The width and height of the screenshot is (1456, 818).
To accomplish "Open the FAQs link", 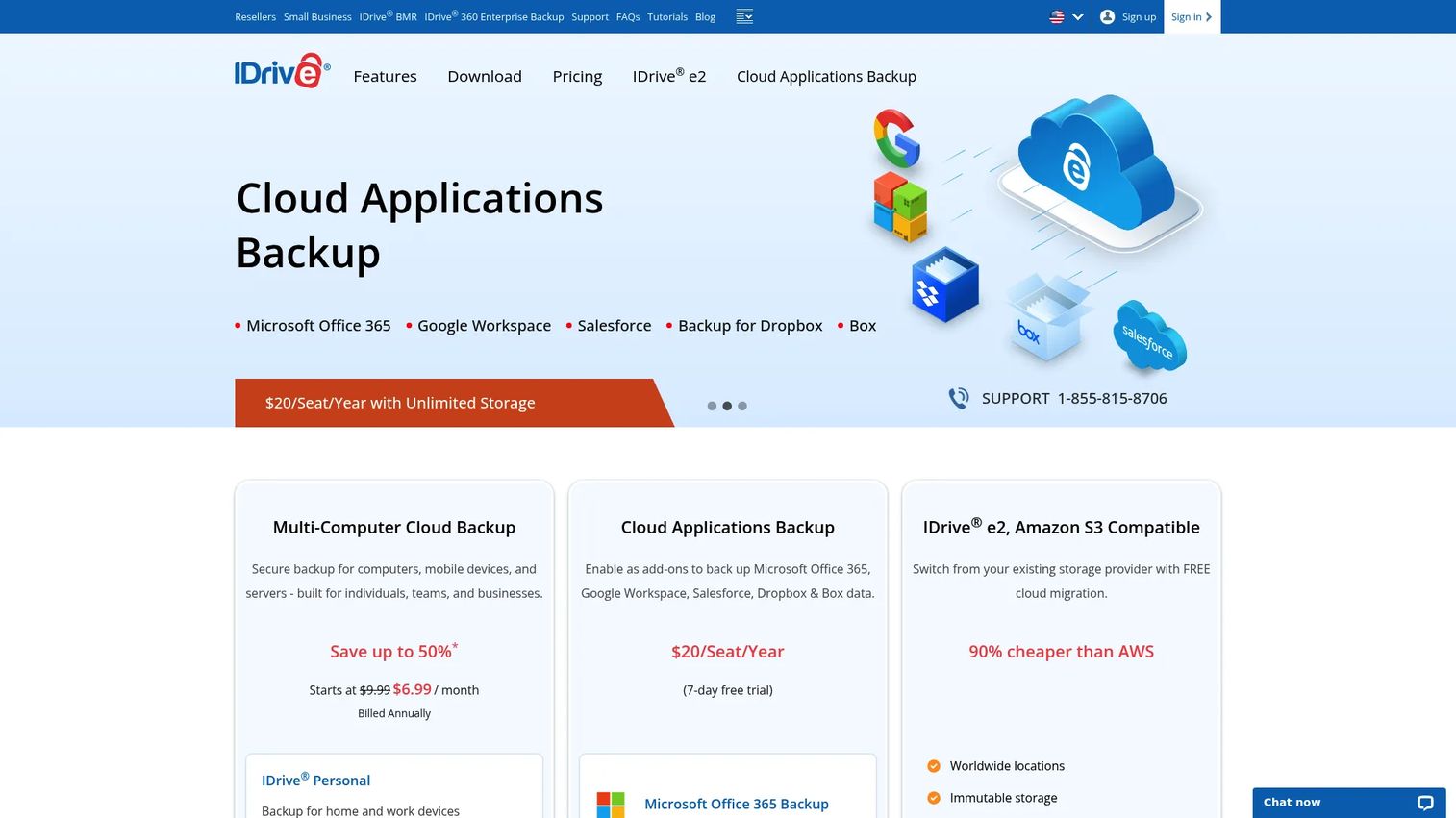I will coord(628,17).
